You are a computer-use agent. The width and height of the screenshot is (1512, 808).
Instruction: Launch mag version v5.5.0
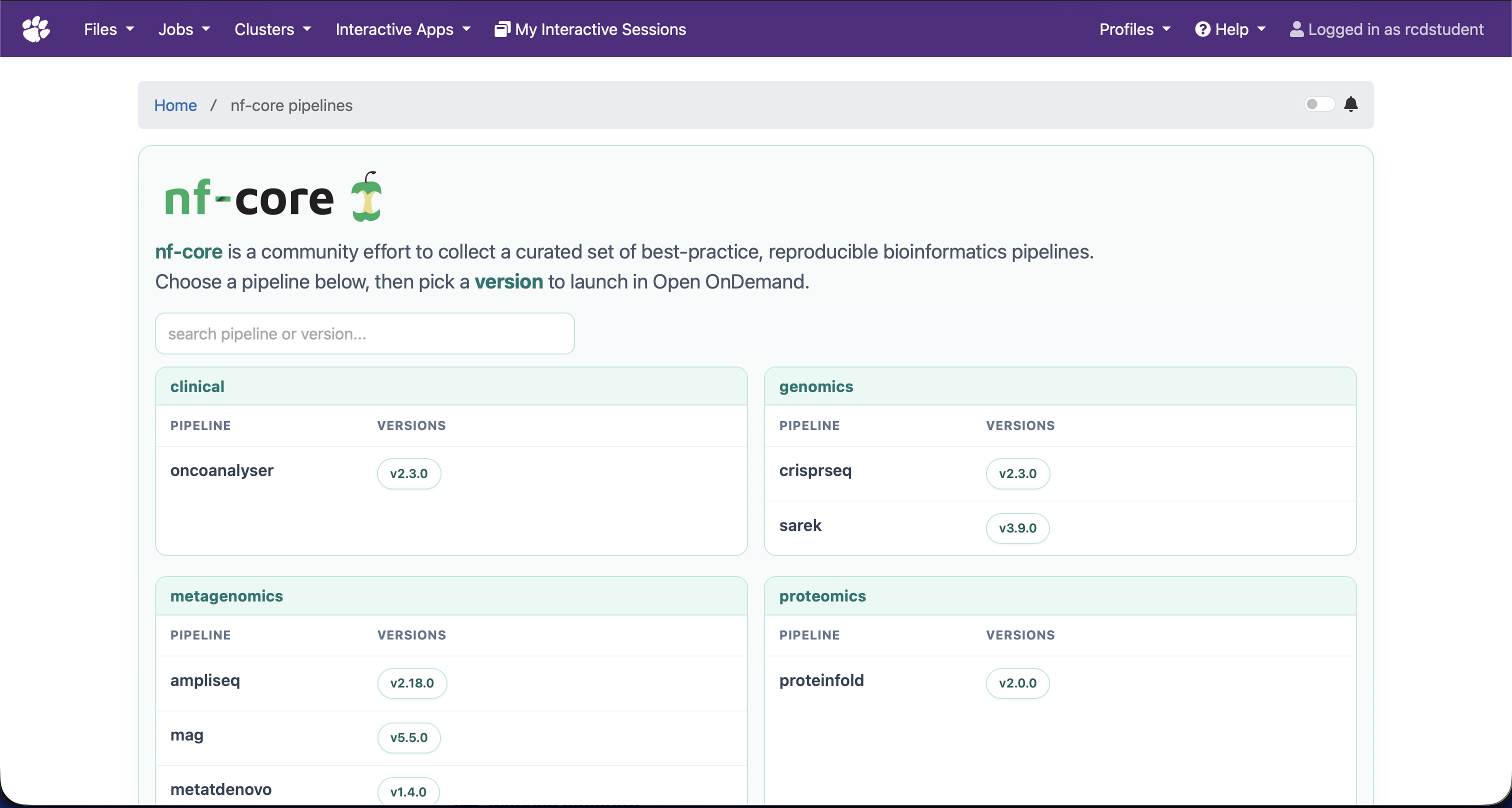[x=409, y=737]
